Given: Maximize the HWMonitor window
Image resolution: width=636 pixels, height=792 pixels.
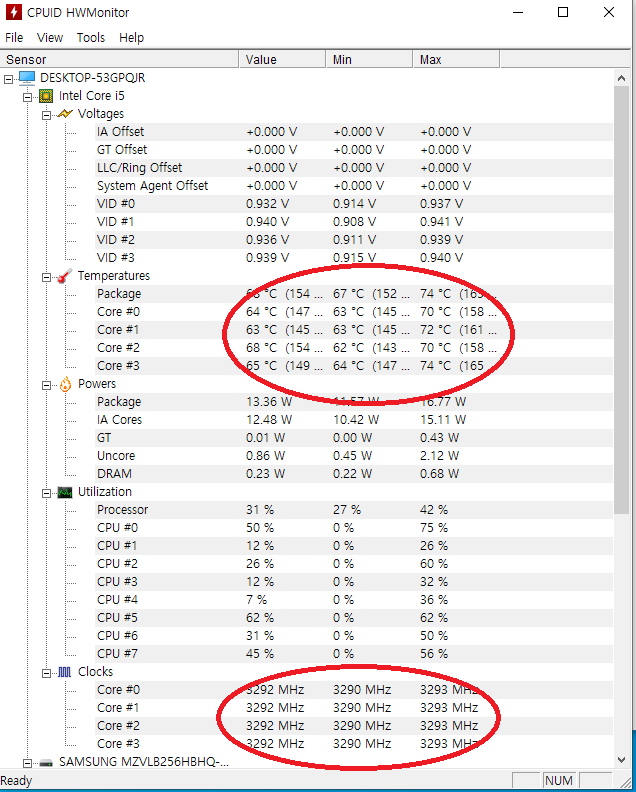Looking at the screenshot, I should [563, 12].
